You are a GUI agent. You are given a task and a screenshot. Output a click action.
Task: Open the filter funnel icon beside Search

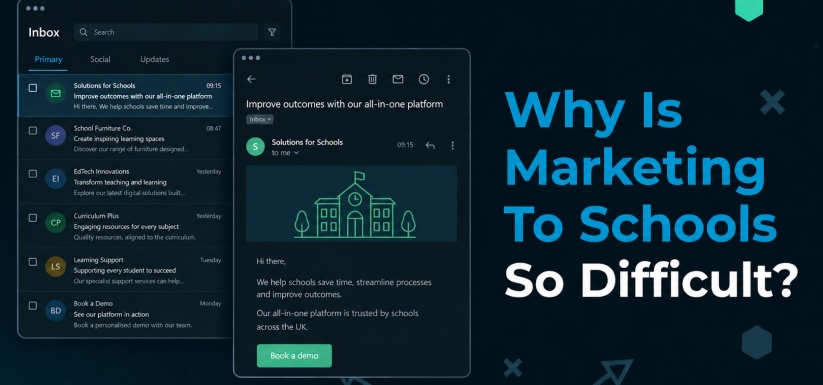click(272, 33)
